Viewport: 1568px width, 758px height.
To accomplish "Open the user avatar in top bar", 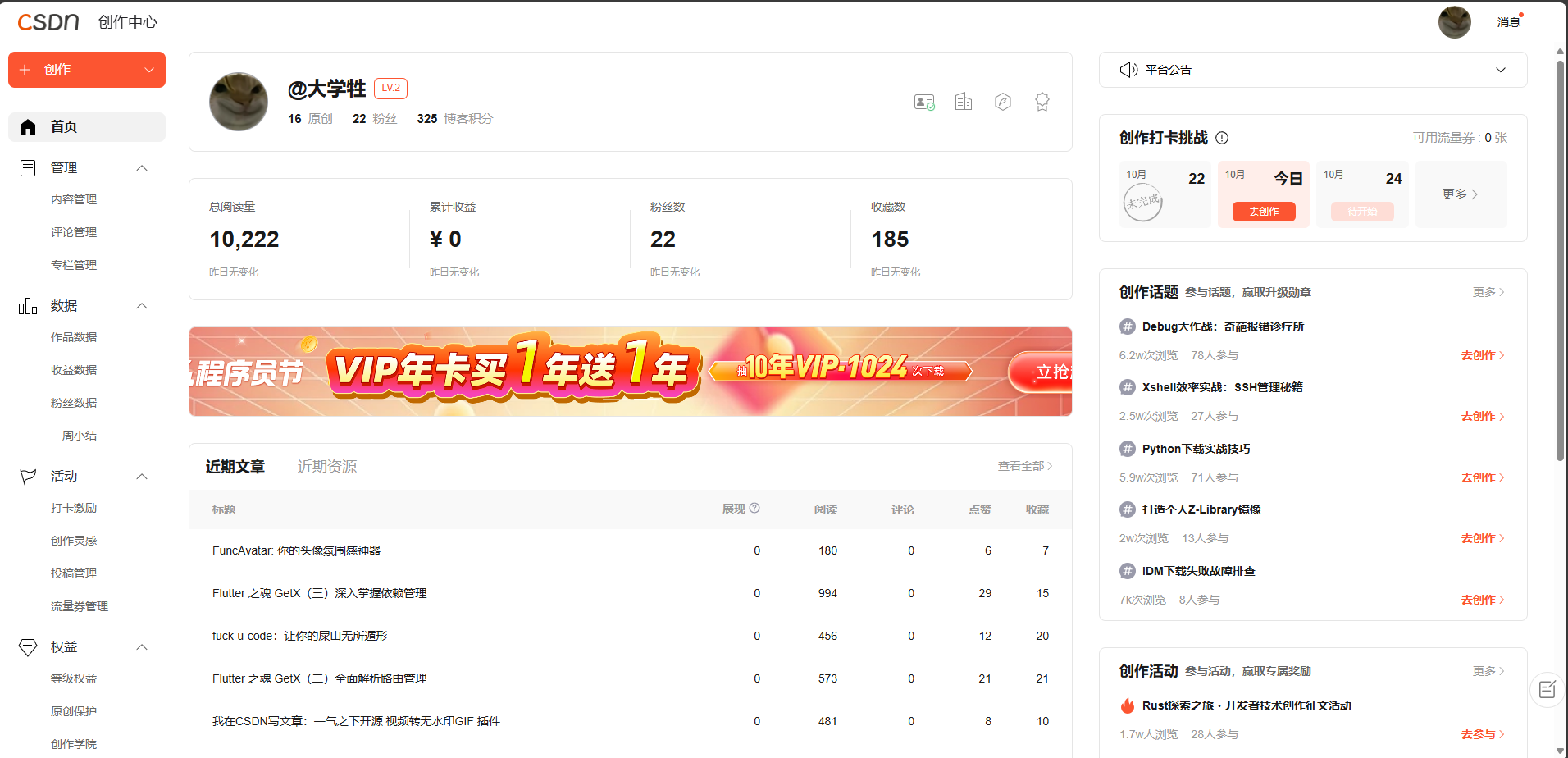I will 1454,22.
